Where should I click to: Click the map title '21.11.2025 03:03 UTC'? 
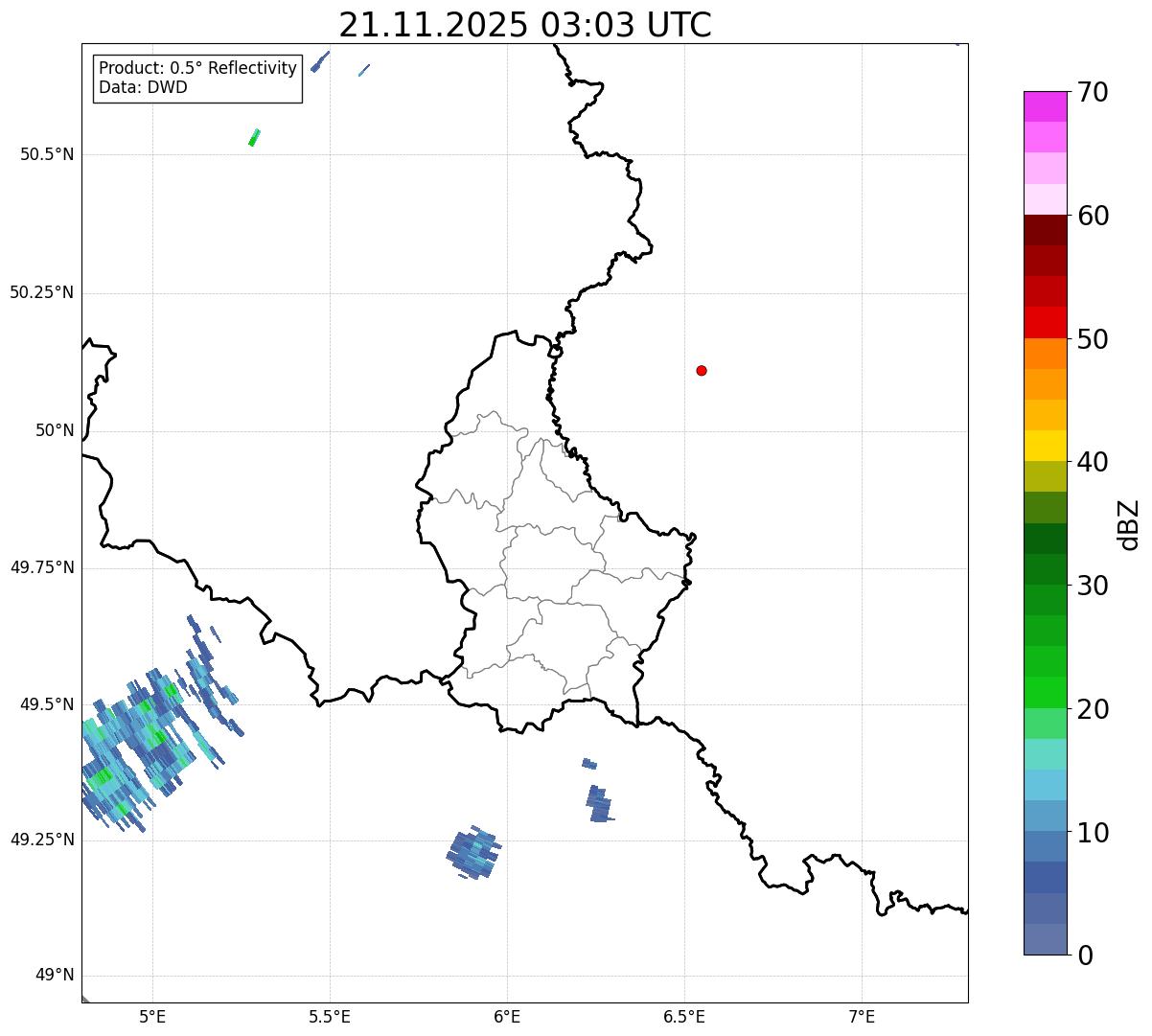pos(525,24)
